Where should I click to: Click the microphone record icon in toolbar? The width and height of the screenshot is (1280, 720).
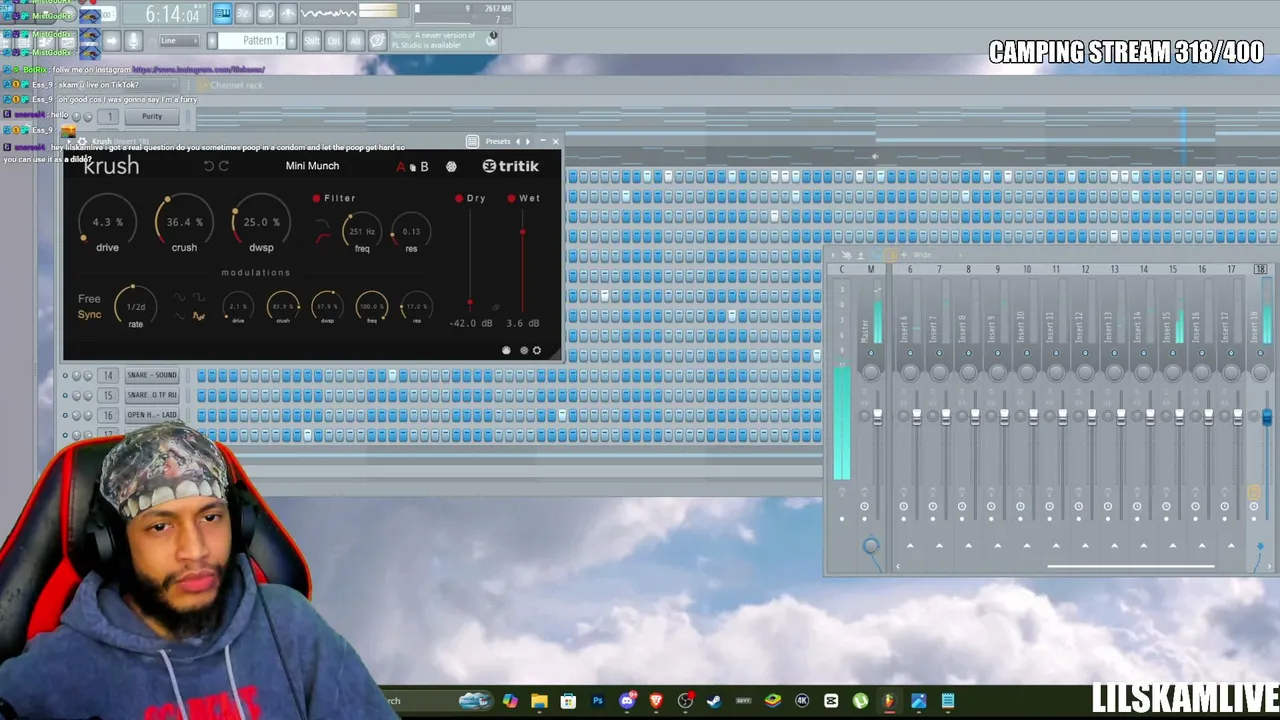pyautogui.click(x=133, y=41)
